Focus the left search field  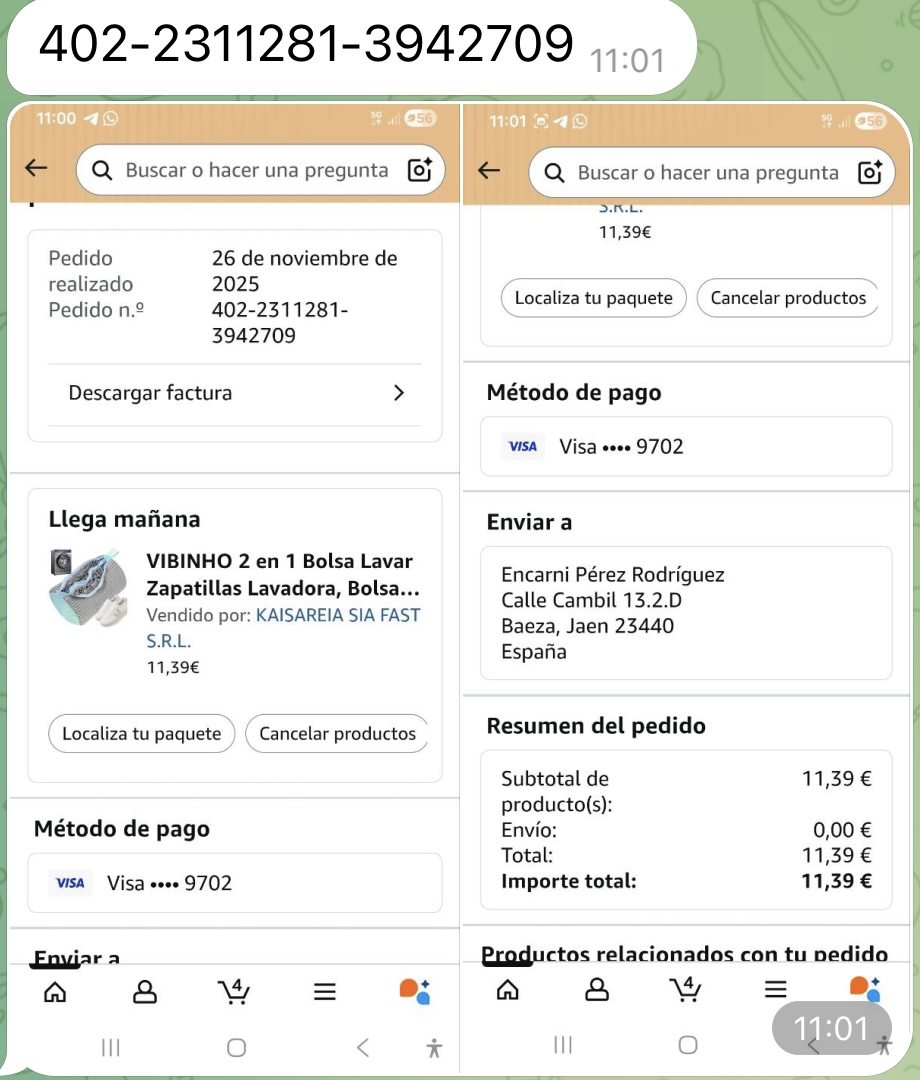260,169
